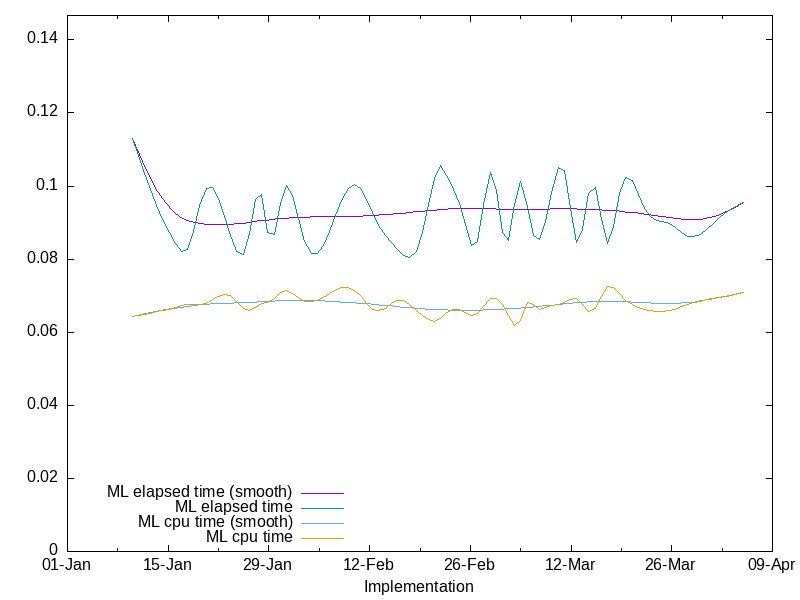Click the 'Implementation' x-axis title
Screen dimensions: 800x600
418,586
